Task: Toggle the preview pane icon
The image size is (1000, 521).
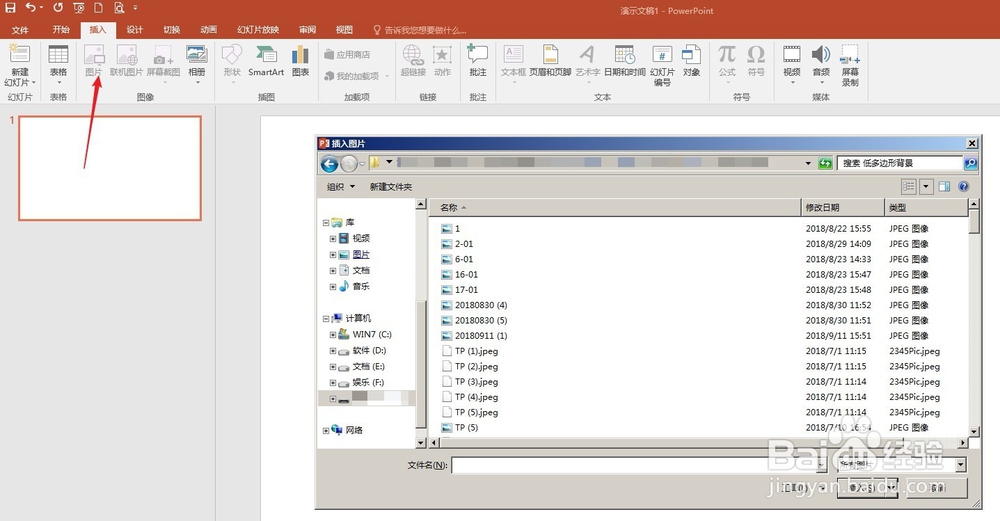Action: tap(945, 186)
